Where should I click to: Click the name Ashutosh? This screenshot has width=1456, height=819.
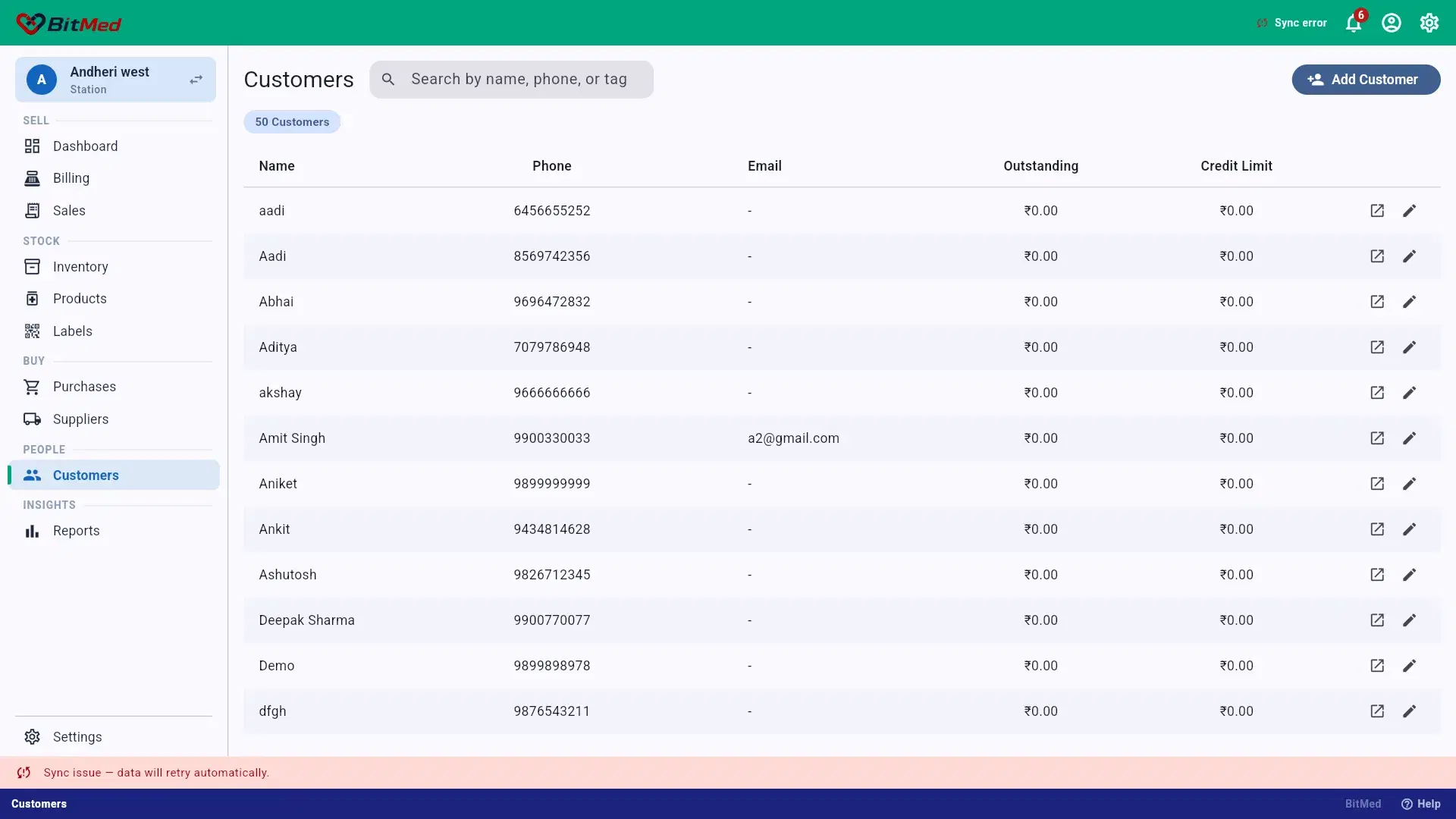pos(287,575)
